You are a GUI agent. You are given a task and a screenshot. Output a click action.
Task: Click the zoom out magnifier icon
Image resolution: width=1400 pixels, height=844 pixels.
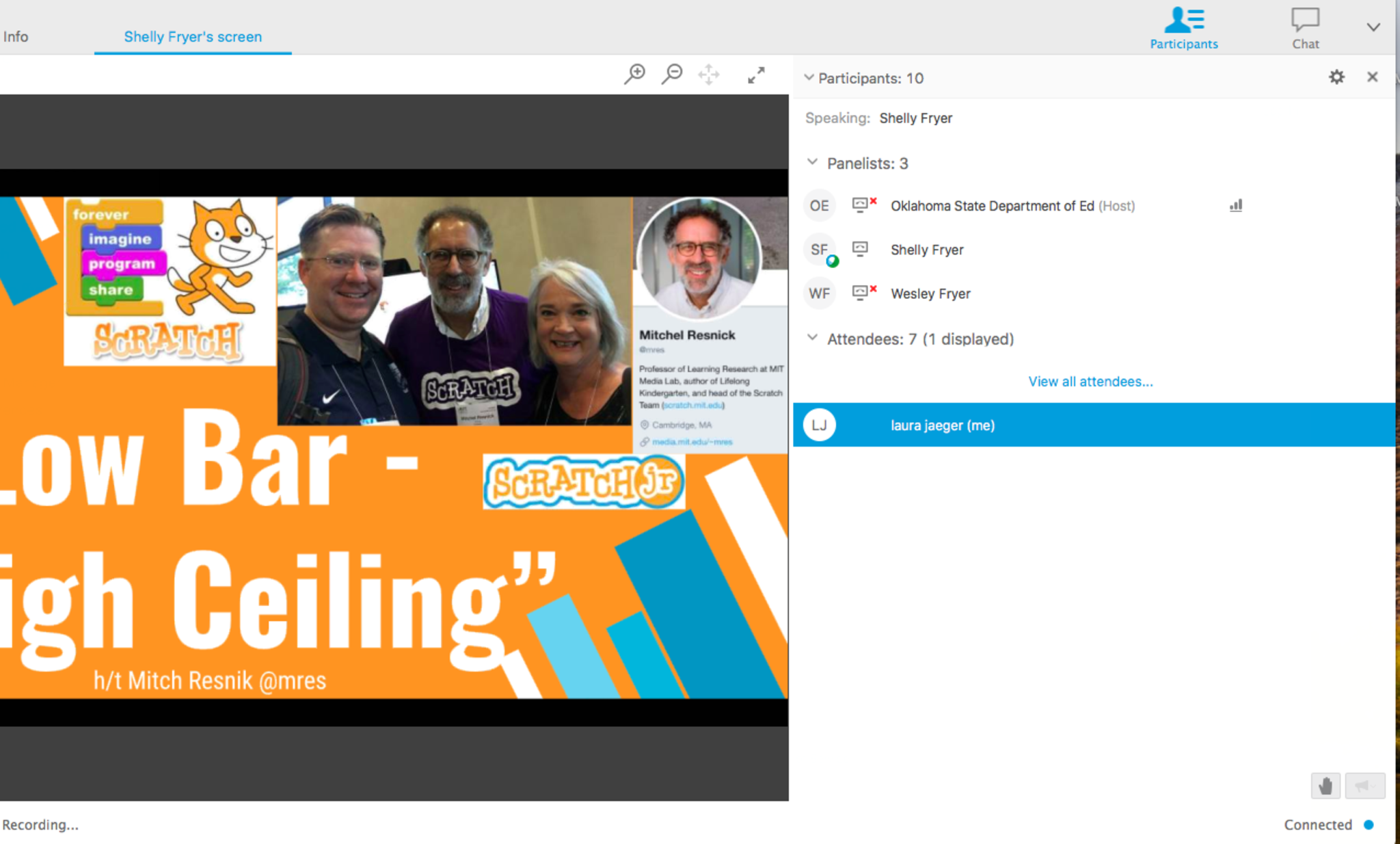click(x=672, y=74)
